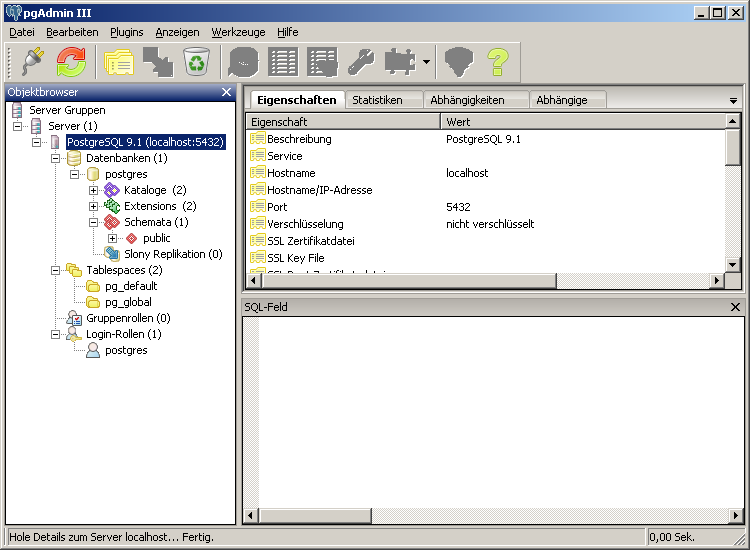Click the Datenbanken database cylinder icon
This screenshot has height=550, width=750.
[x=74, y=158]
